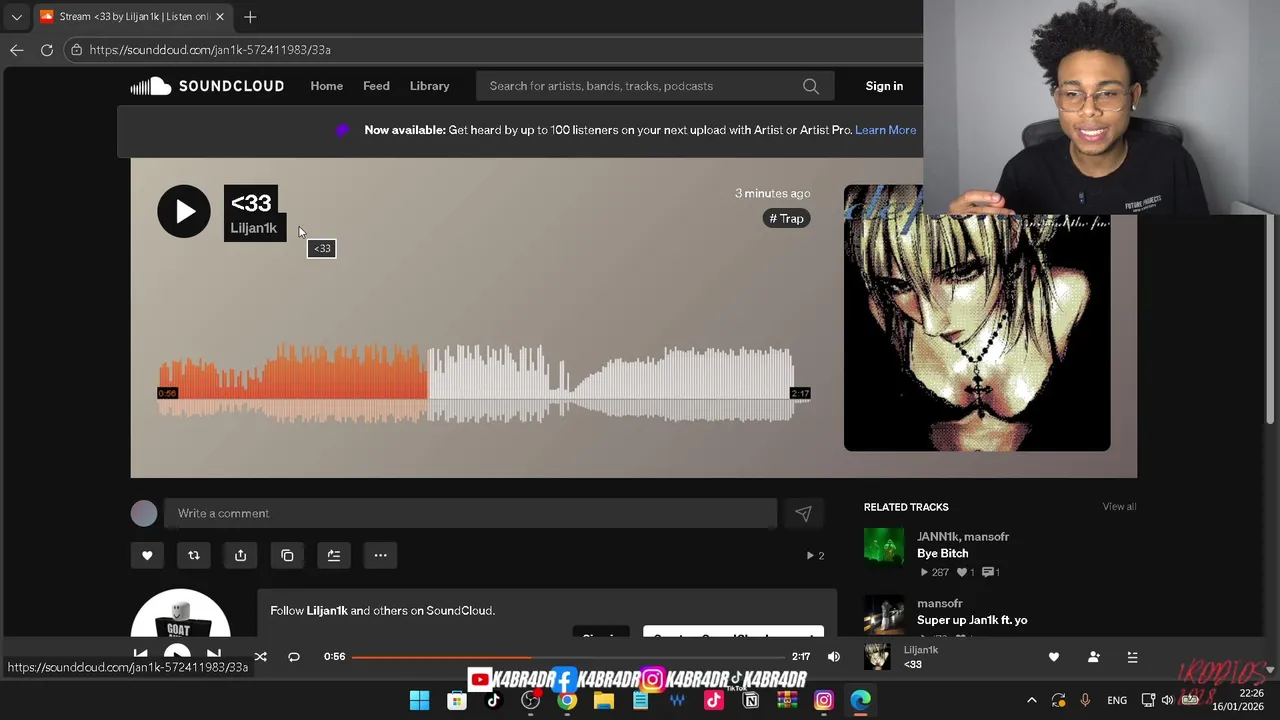Copy the track link with the copy icon

pyautogui.click(x=287, y=555)
